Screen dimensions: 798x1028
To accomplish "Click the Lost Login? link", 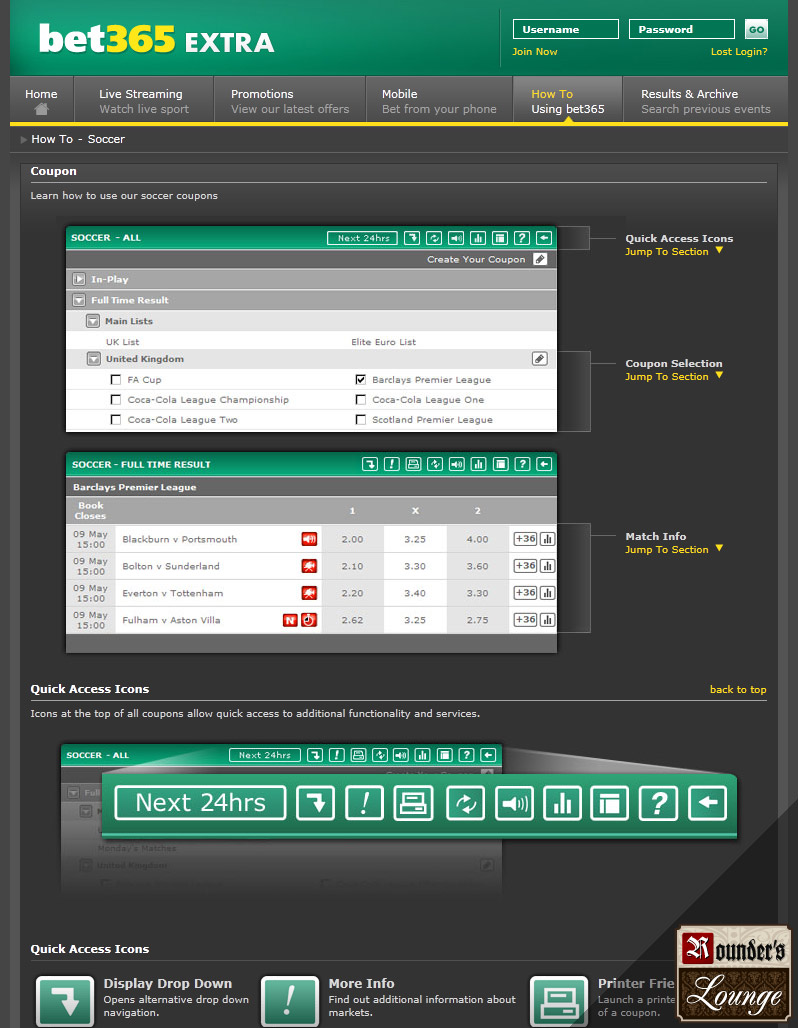I will click(739, 52).
